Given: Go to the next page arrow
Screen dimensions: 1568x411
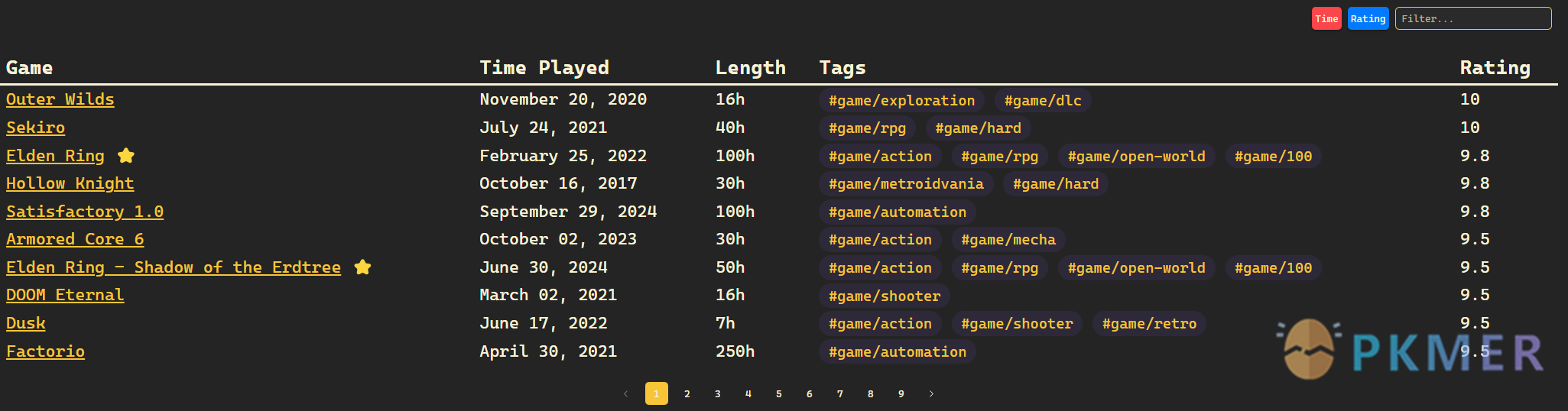Looking at the screenshot, I should pos(931,394).
